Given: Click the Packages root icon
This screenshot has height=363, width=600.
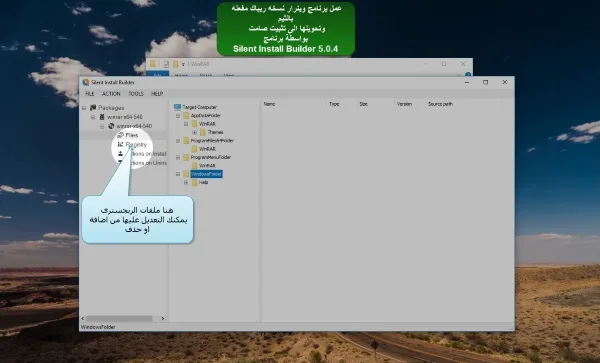Looking at the screenshot, I should 93,108.
